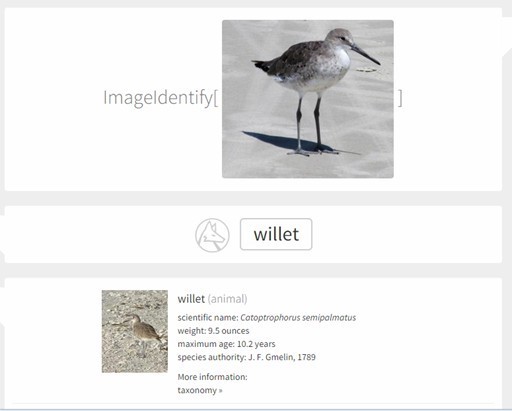Click the closing bracket after the photo

(x=400, y=98)
